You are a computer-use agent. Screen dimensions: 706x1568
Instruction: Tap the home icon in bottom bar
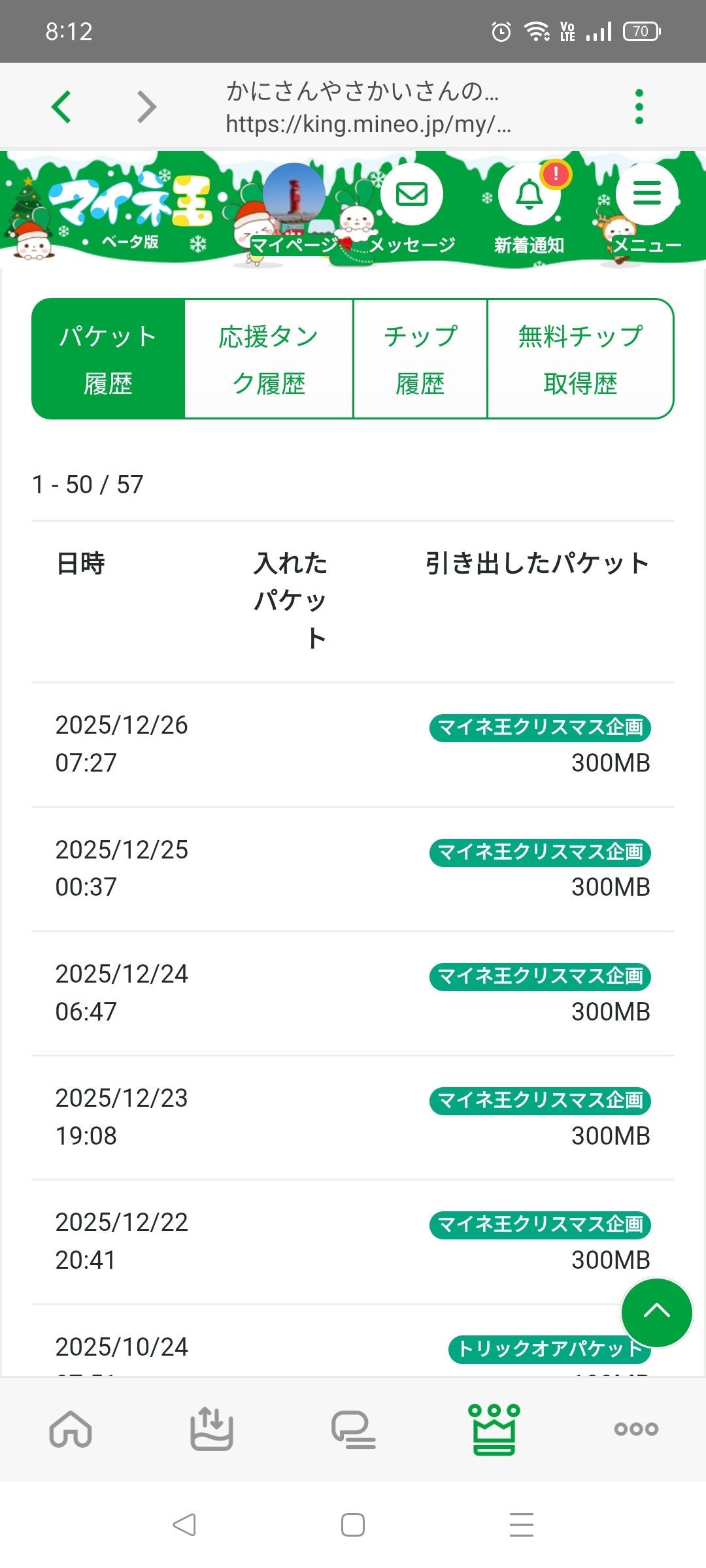coord(71,1428)
